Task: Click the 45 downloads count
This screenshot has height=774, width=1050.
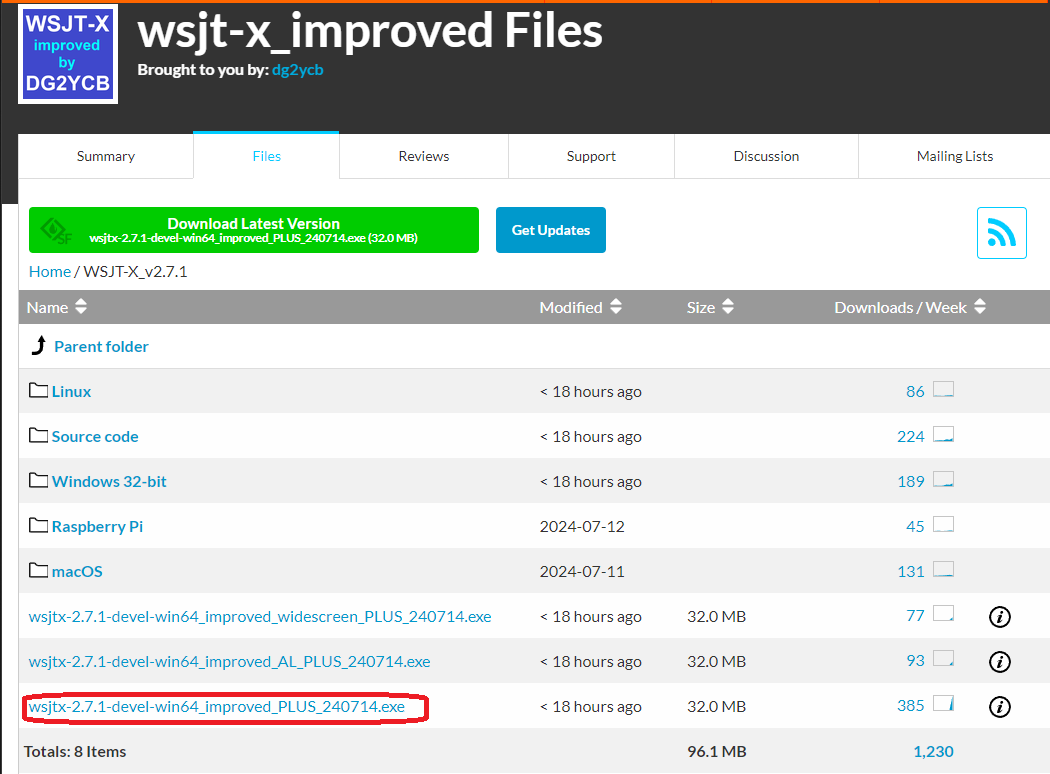Action: (915, 526)
